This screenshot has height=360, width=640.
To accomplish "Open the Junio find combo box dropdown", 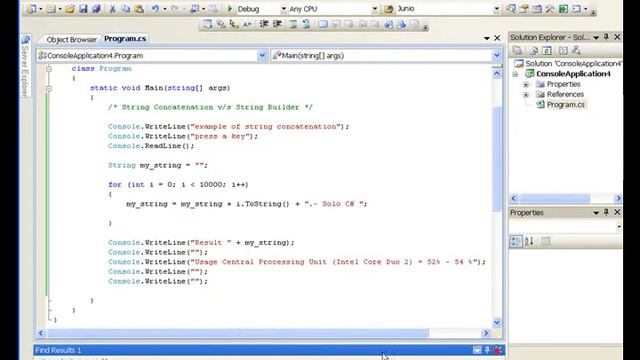I will tap(497, 9).
